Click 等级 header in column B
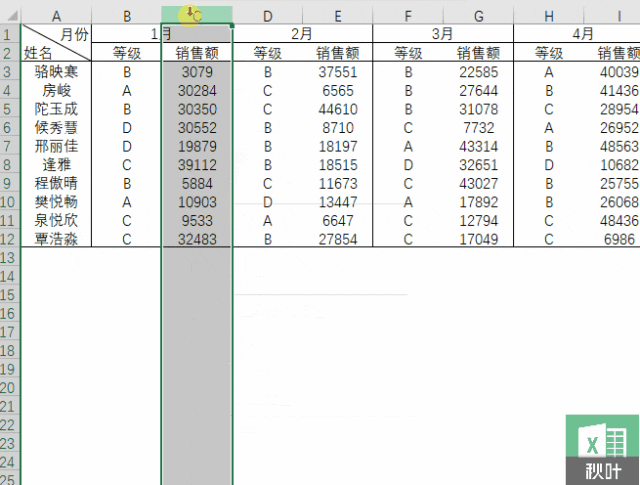The width and height of the screenshot is (640, 485). [x=127, y=53]
